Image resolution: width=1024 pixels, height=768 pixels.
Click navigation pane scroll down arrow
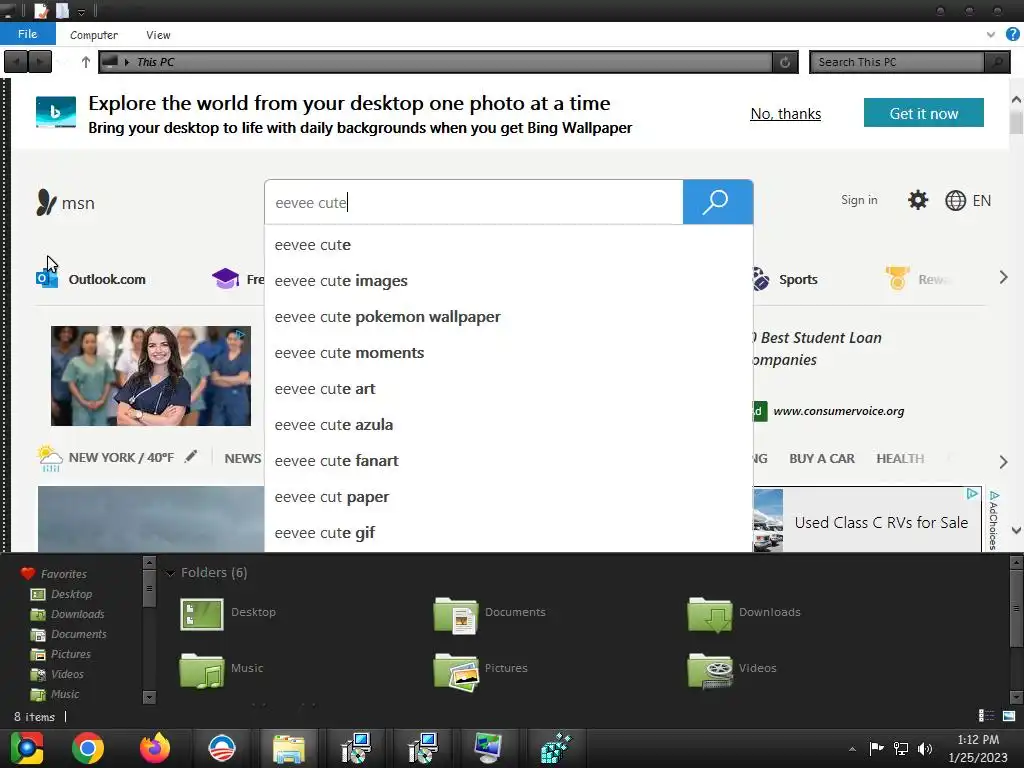pos(149,697)
